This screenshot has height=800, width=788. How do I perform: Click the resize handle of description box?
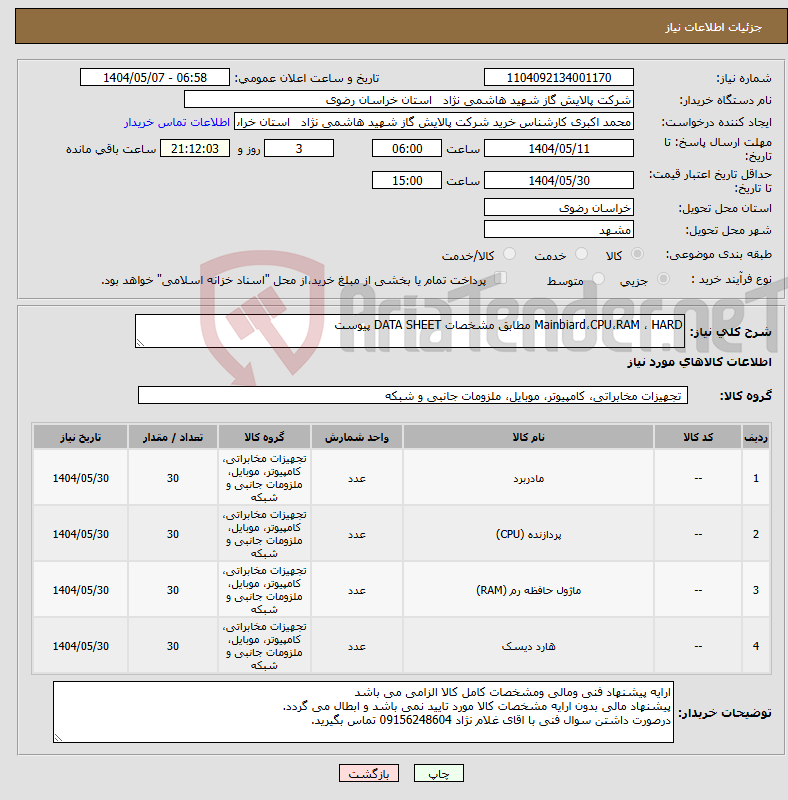coord(140,343)
